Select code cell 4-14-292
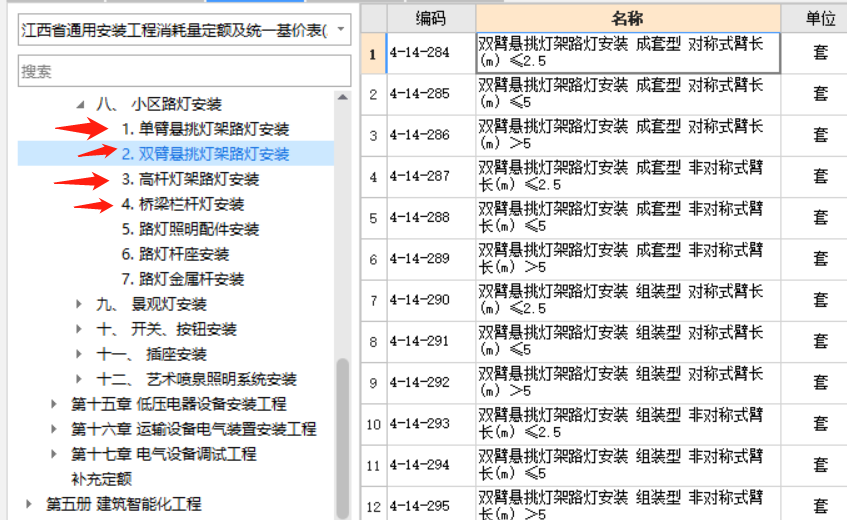 [431, 382]
